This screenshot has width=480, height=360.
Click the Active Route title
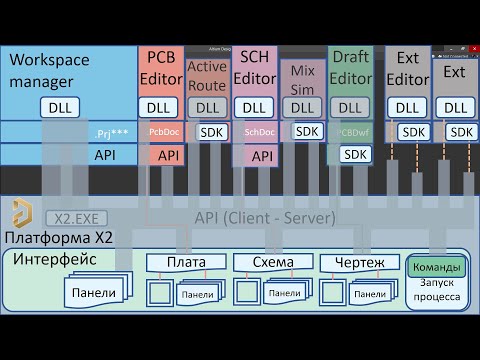point(207,76)
